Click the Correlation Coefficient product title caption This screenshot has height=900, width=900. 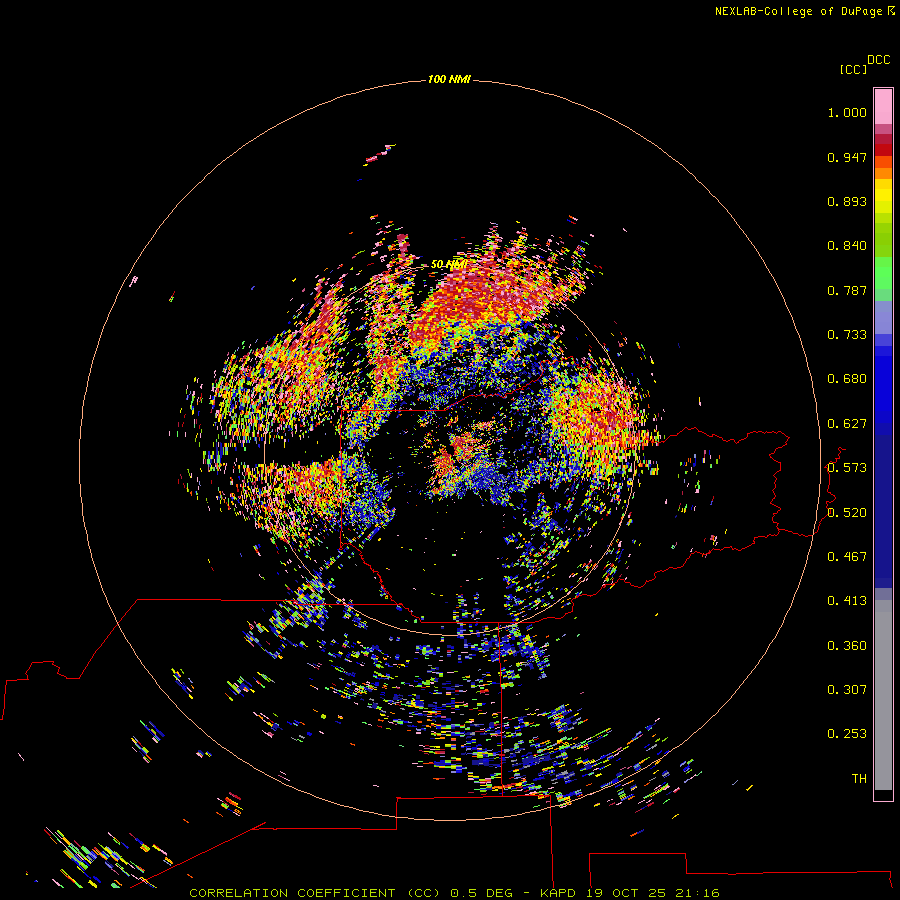(454, 893)
